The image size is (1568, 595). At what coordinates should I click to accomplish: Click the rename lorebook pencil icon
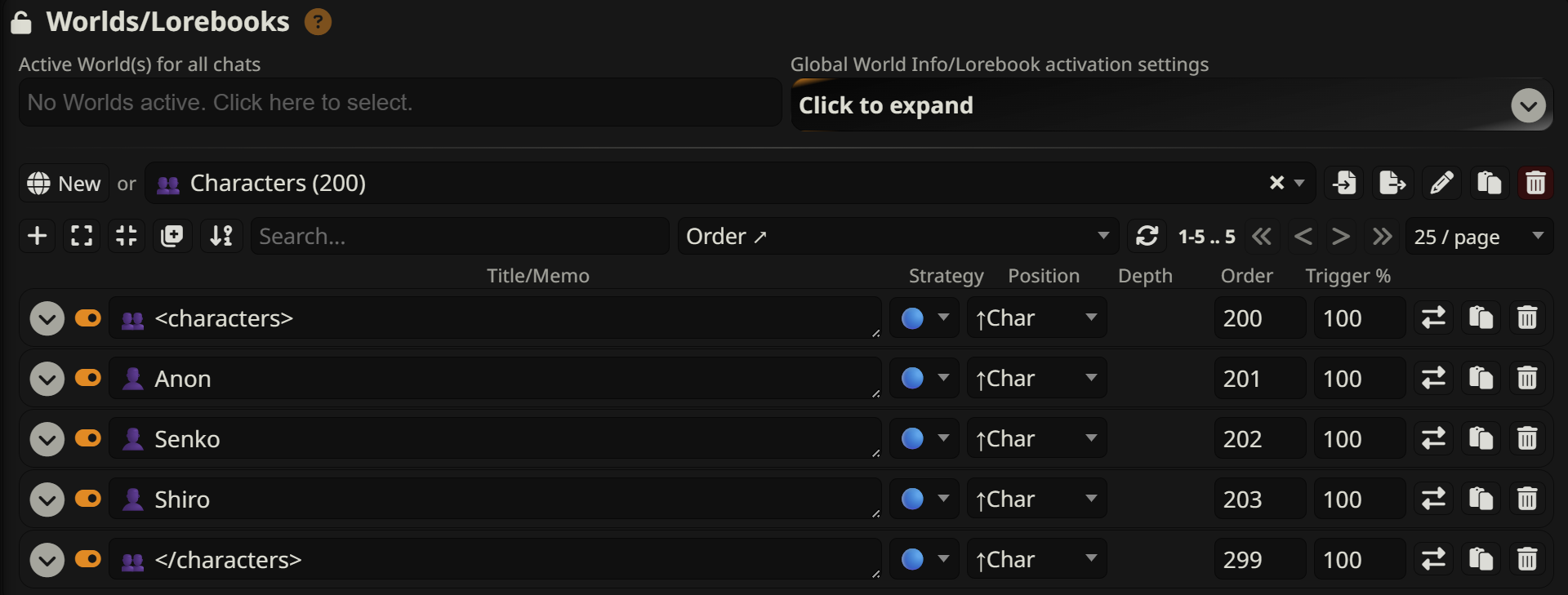(1441, 183)
